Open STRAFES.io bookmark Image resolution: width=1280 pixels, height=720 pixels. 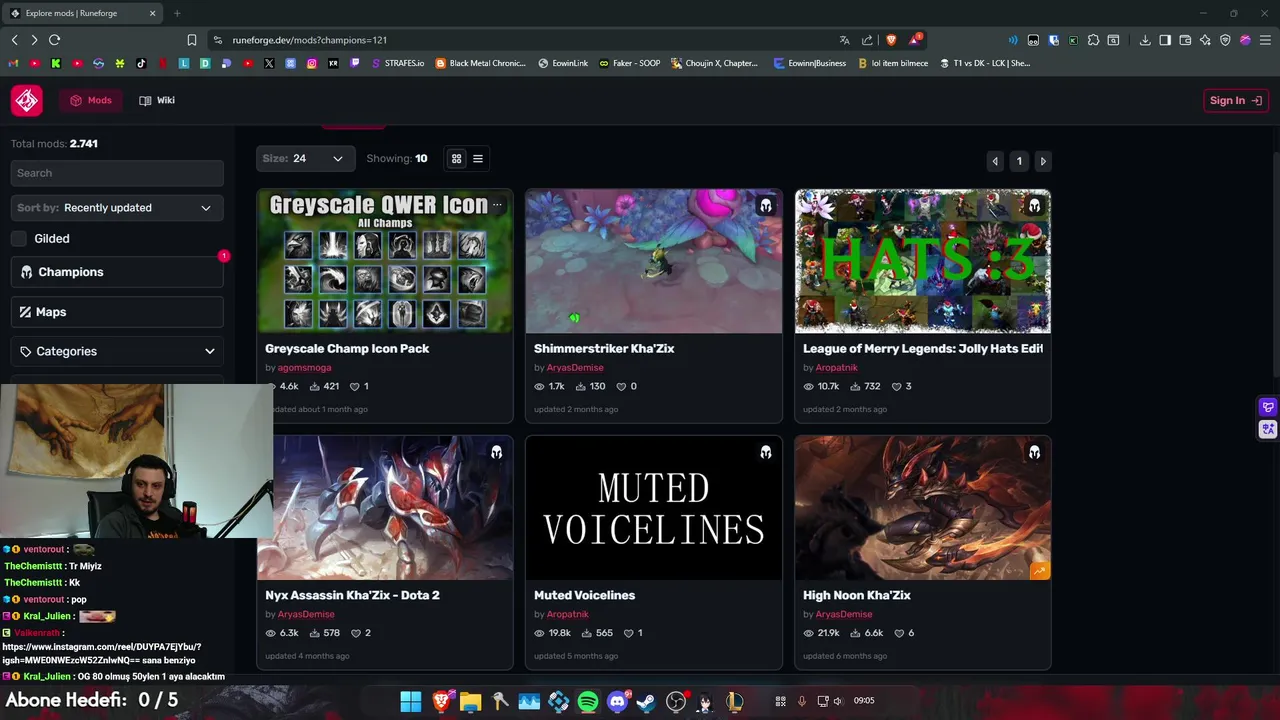click(x=397, y=63)
